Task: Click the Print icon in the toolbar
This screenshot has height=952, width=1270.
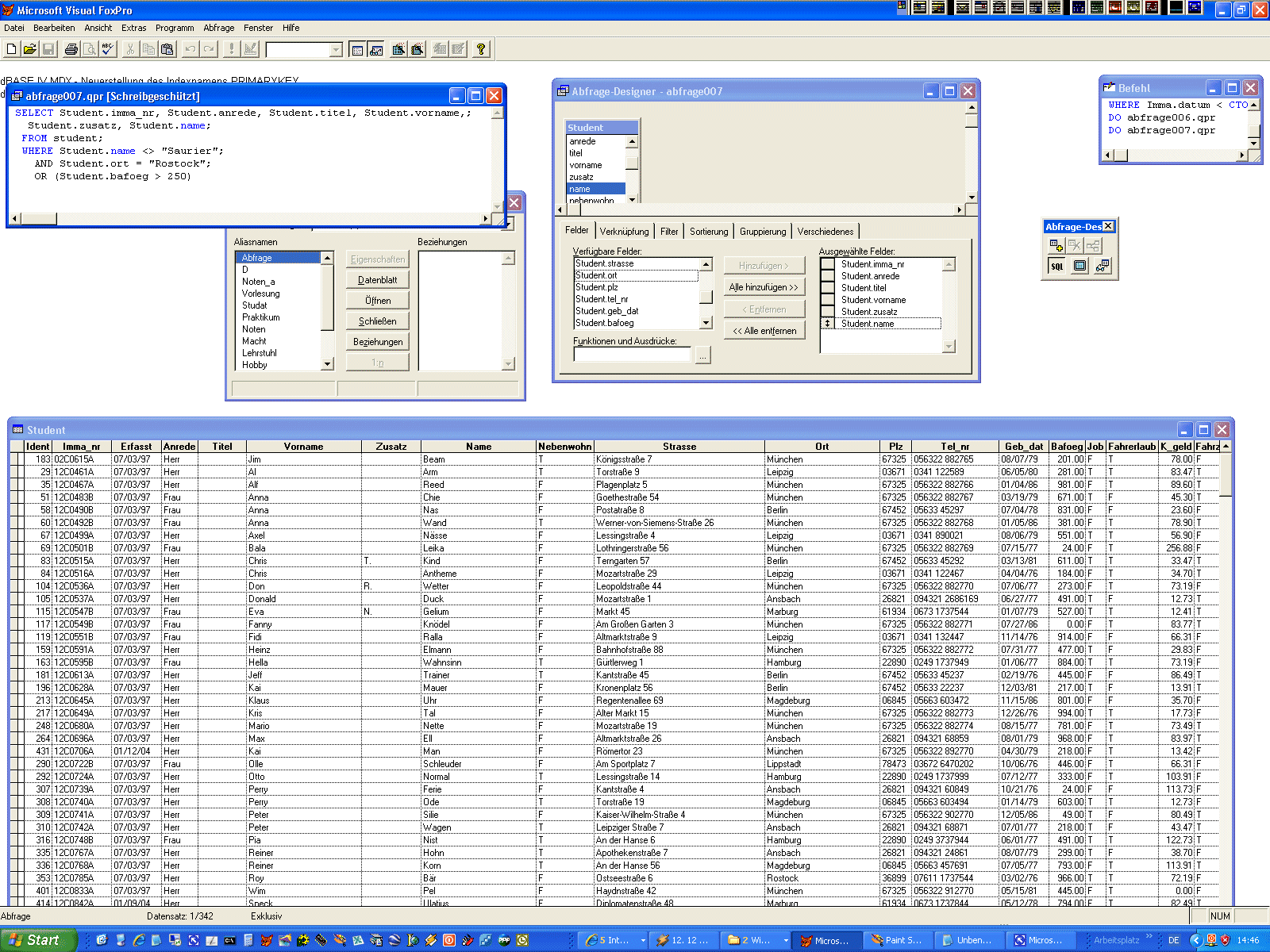Action: [71, 49]
